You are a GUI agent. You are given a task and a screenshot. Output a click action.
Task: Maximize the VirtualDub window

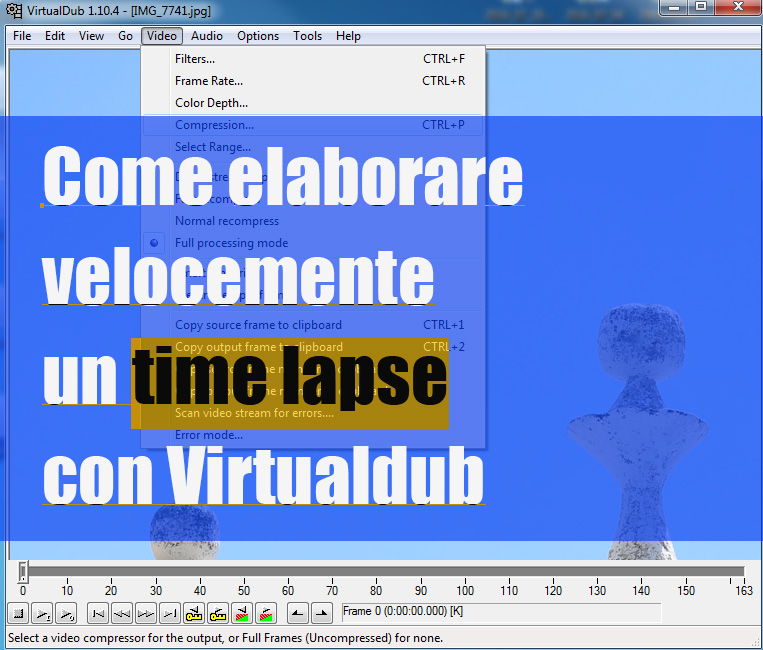tap(701, 8)
